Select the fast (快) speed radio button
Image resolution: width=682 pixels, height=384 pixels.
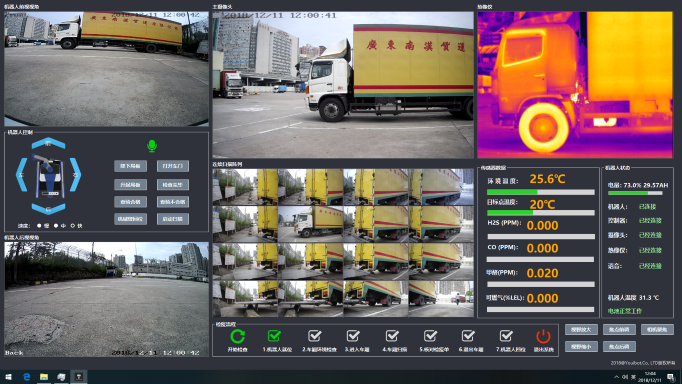click(x=73, y=226)
